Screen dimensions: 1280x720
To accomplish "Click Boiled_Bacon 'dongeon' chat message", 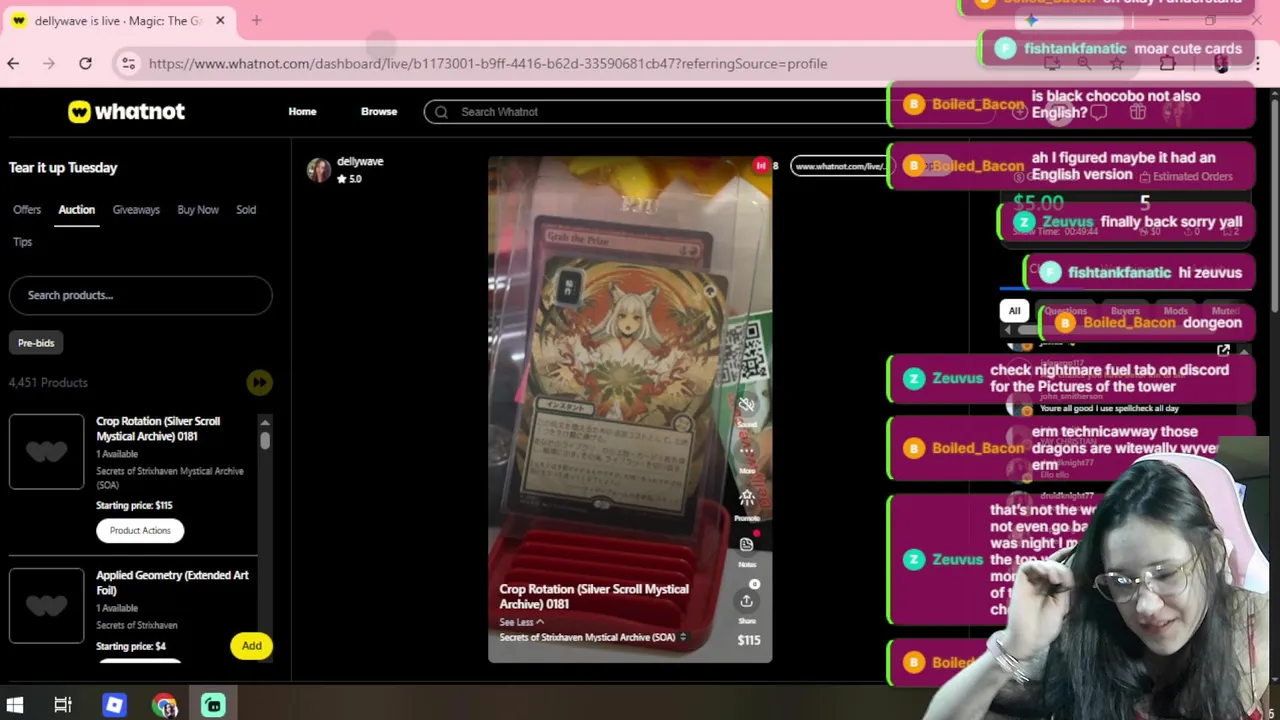I will pyautogui.click(x=1148, y=322).
